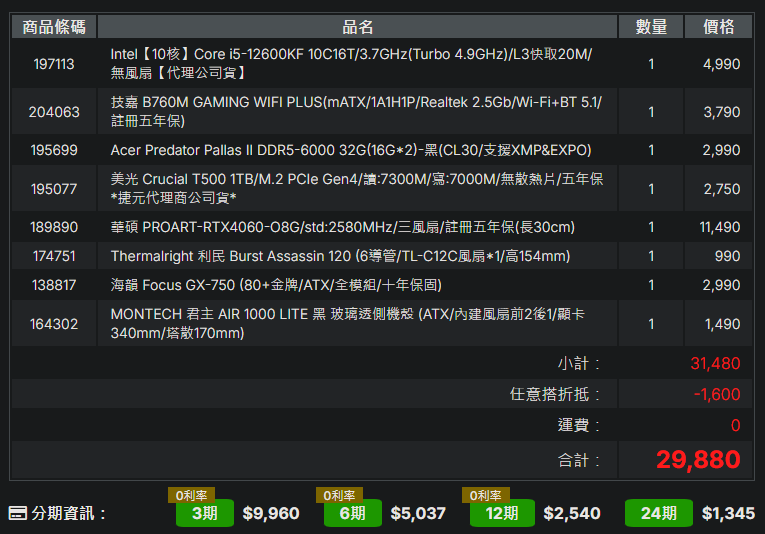The height and width of the screenshot is (534, 765).
Task: Click the Thermalright Burst Assassin 120 name
Action: click(x=340, y=256)
